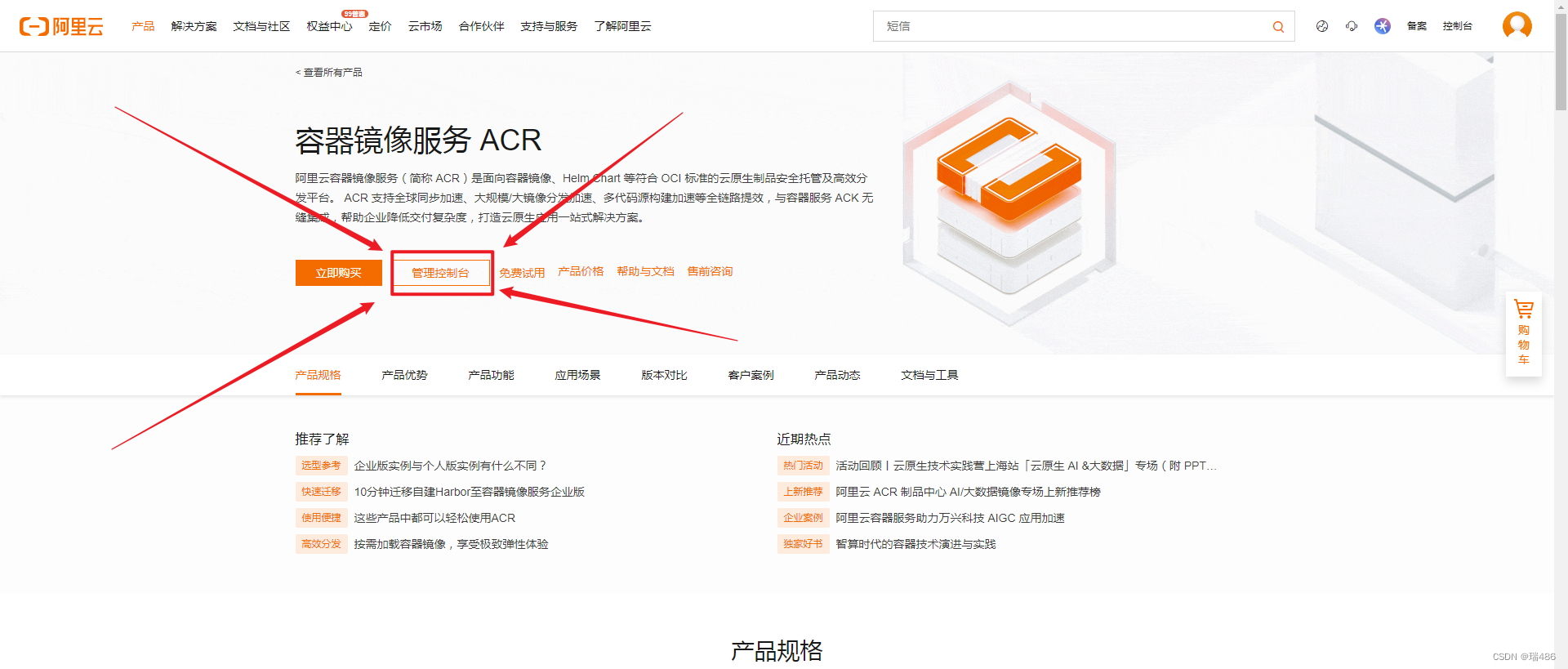Click the 使用便捷 tag
Screen dimensions: 1568x669
(x=321, y=518)
